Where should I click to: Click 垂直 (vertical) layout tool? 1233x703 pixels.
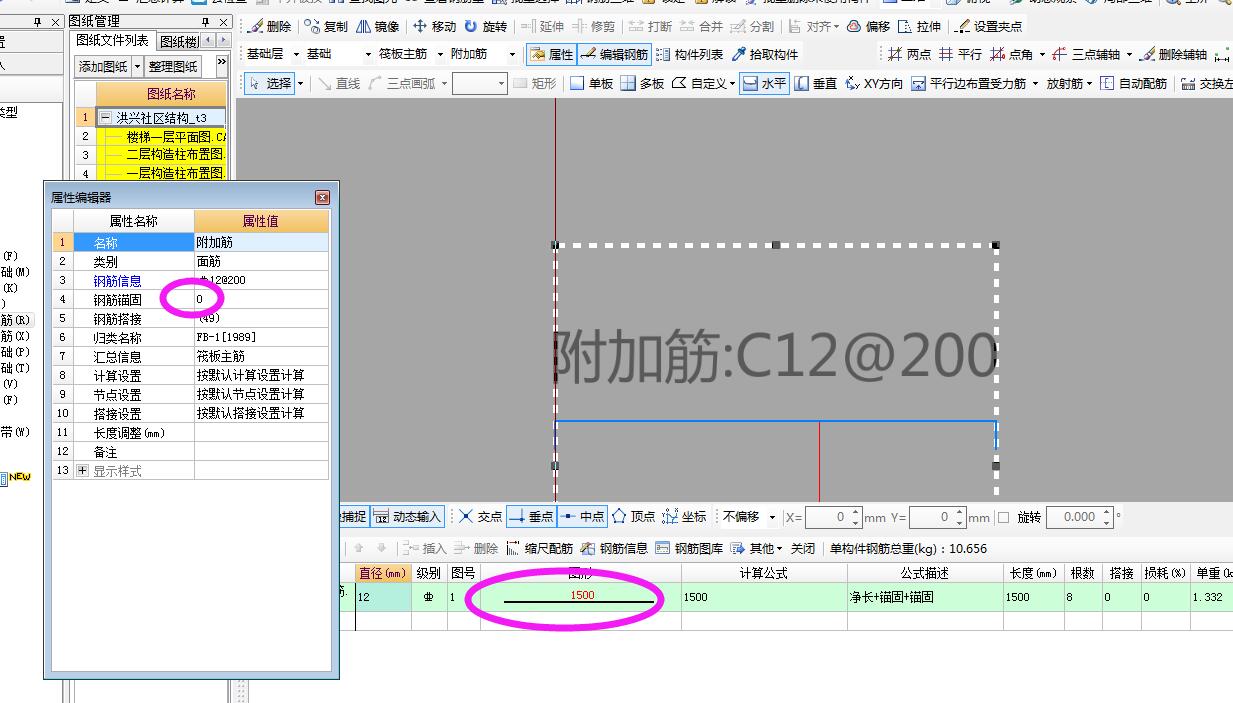click(x=815, y=84)
